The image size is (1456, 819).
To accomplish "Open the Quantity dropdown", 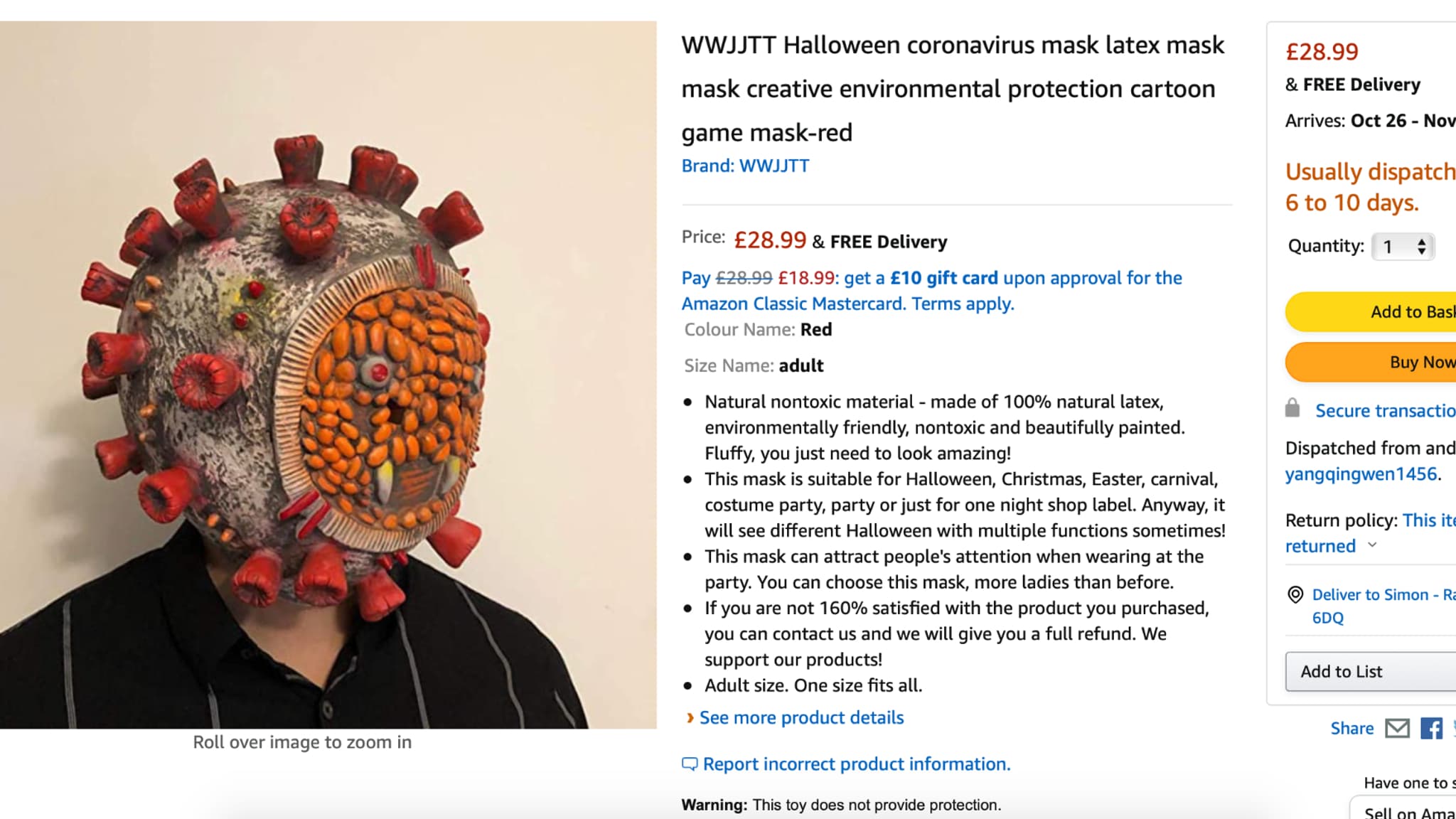I will click(x=1403, y=247).
